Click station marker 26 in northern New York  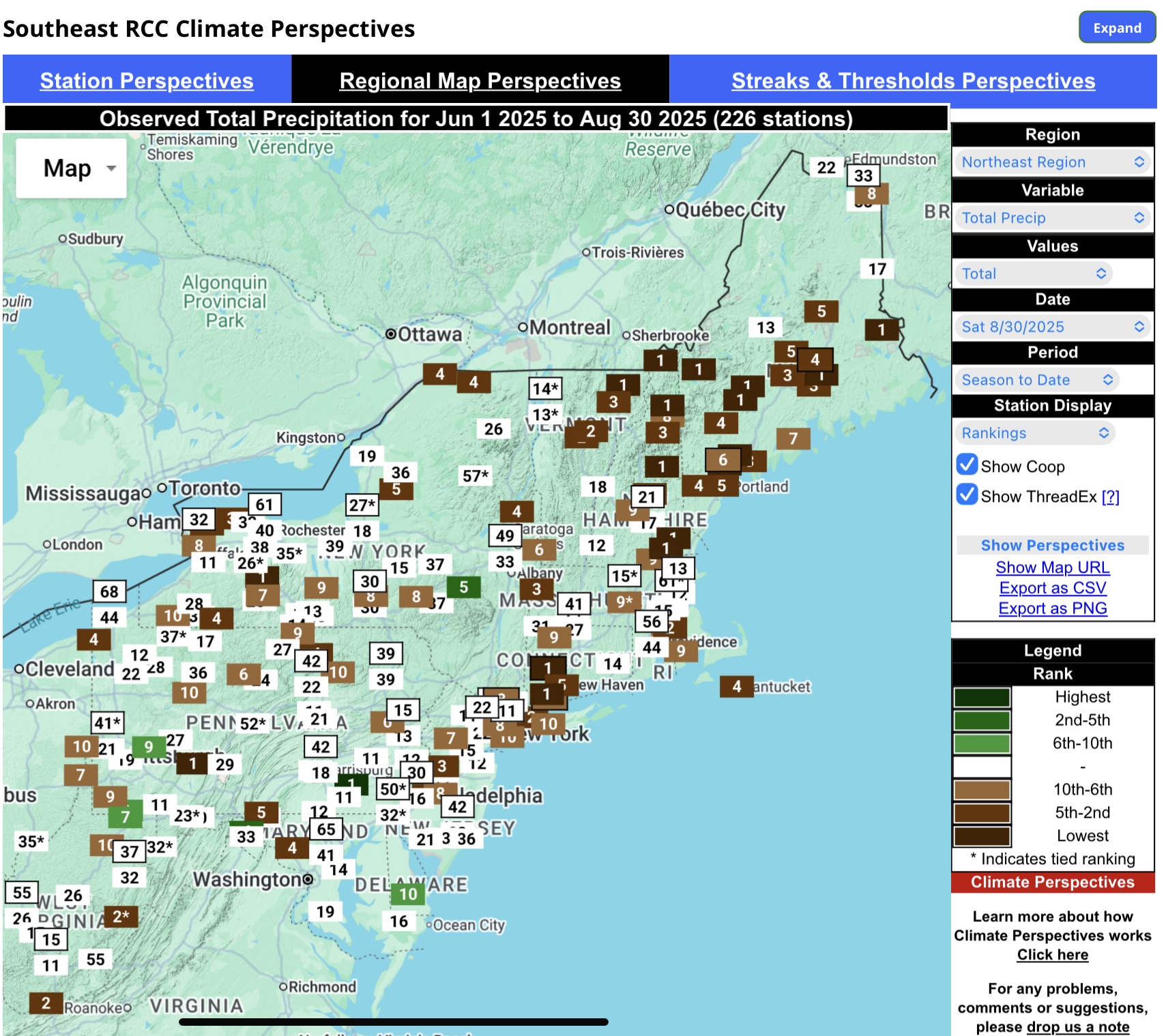(x=493, y=428)
